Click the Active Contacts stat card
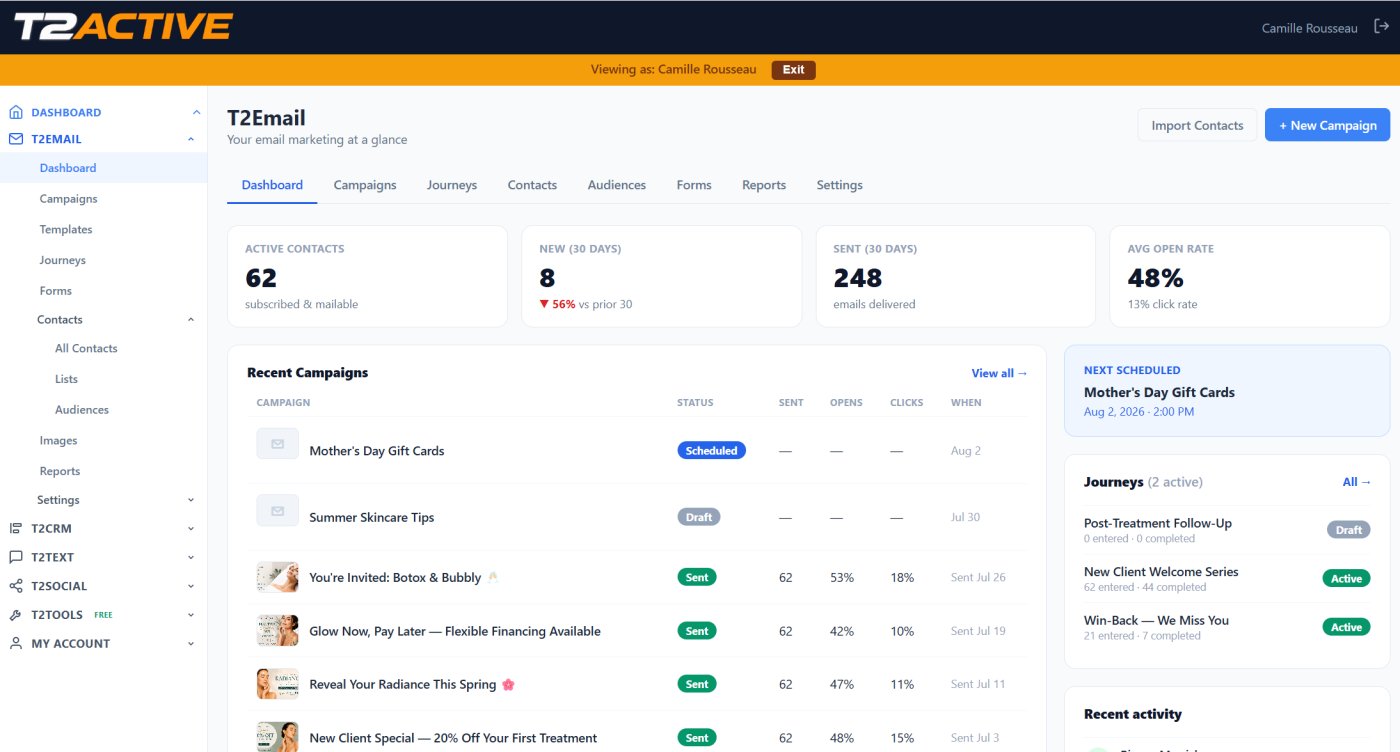1400x752 pixels. pyautogui.click(x=367, y=276)
